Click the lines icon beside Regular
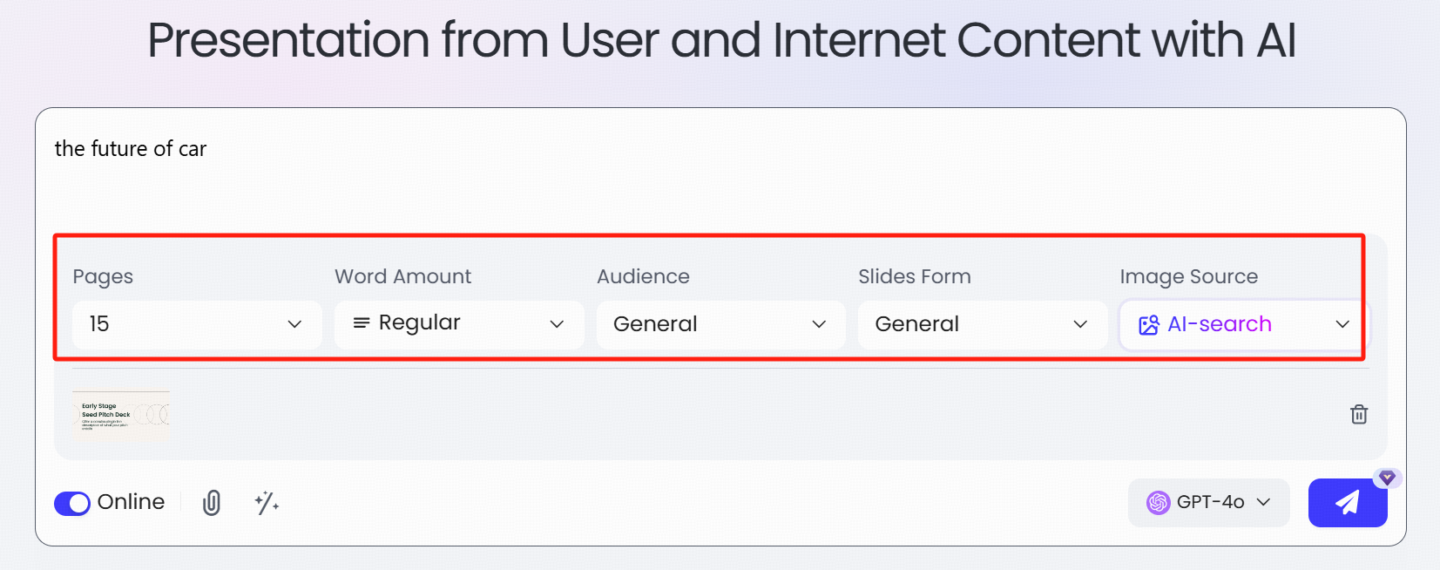 [361, 323]
